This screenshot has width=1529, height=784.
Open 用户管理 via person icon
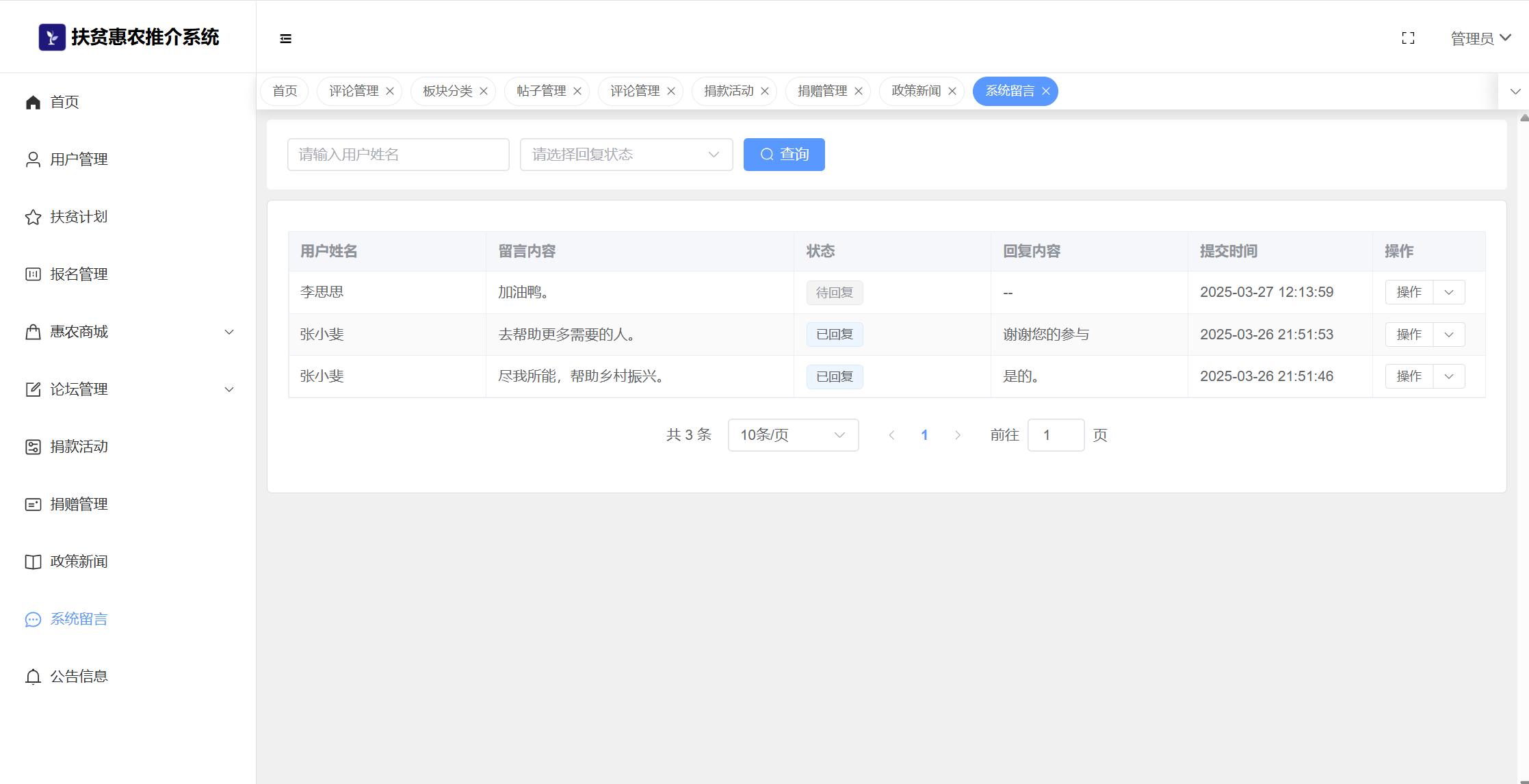(x=33, y=159)
